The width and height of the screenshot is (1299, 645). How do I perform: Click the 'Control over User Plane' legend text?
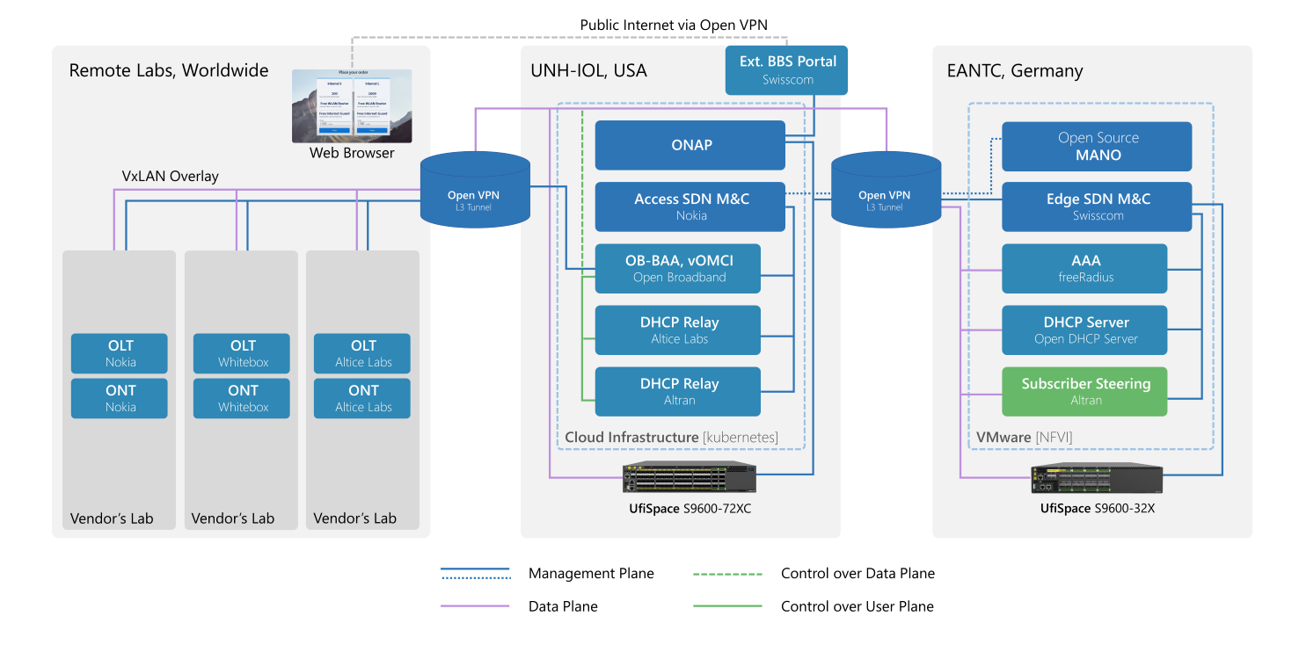click(857, 606)
